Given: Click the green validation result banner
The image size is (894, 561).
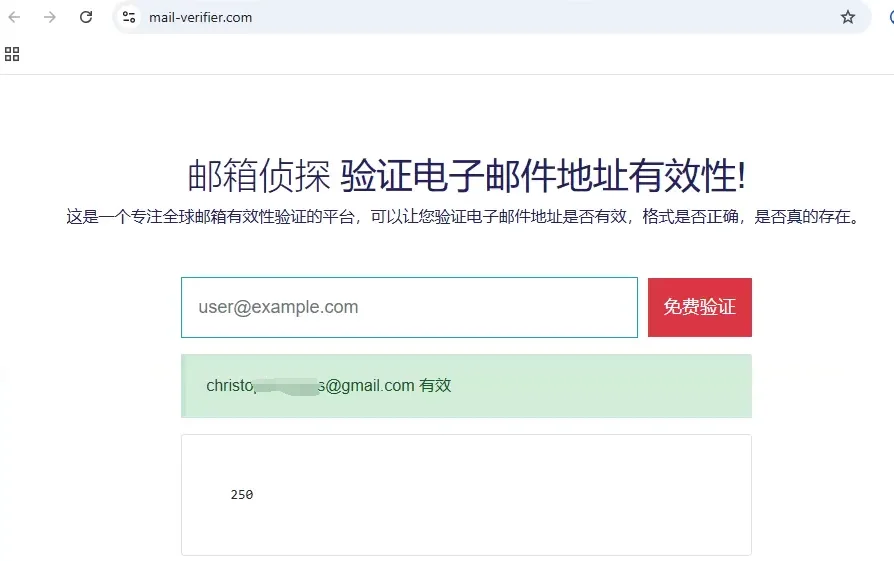Looking at the screenshot, I should [466, 386].
